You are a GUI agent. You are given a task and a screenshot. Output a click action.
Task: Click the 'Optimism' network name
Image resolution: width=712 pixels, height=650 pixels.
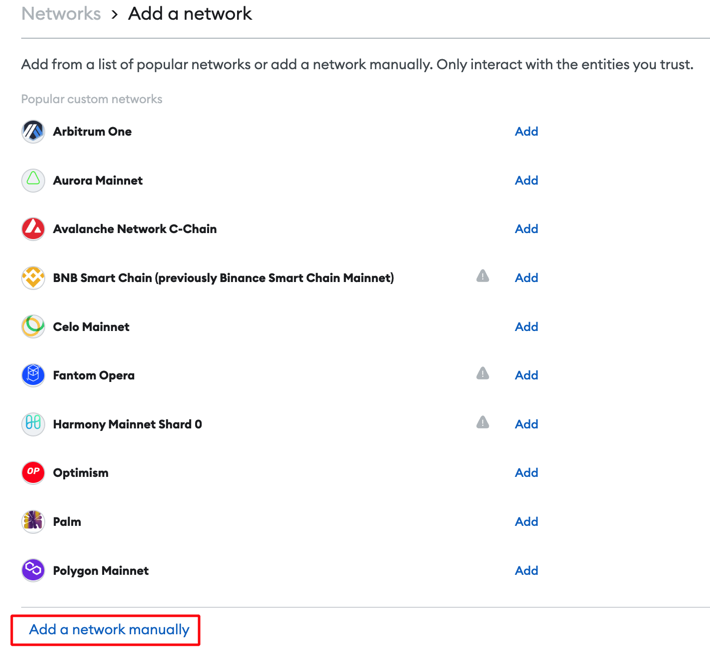(81, 473)
